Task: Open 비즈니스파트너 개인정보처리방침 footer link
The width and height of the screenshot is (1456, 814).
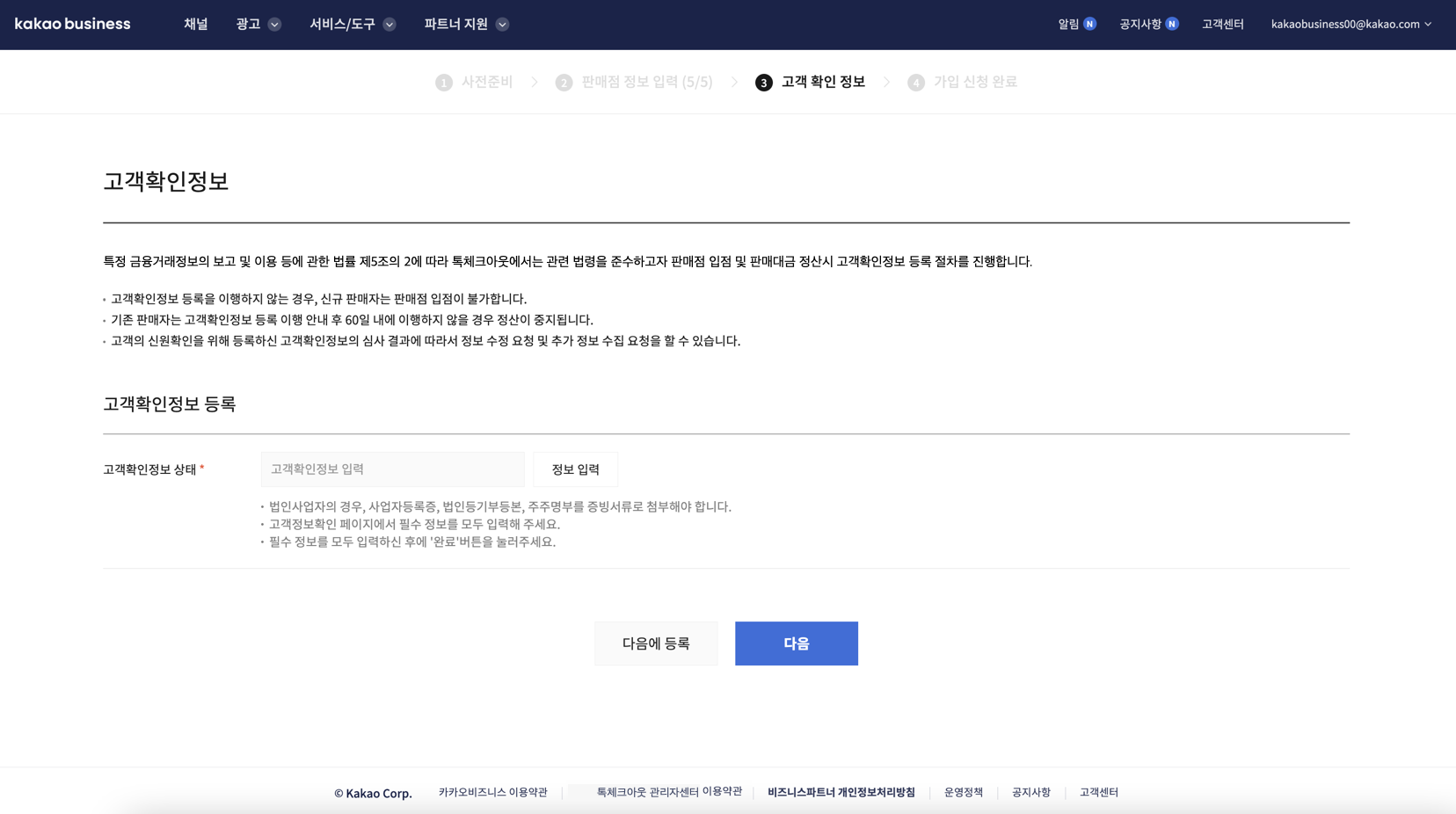Action: pos(841,793)
